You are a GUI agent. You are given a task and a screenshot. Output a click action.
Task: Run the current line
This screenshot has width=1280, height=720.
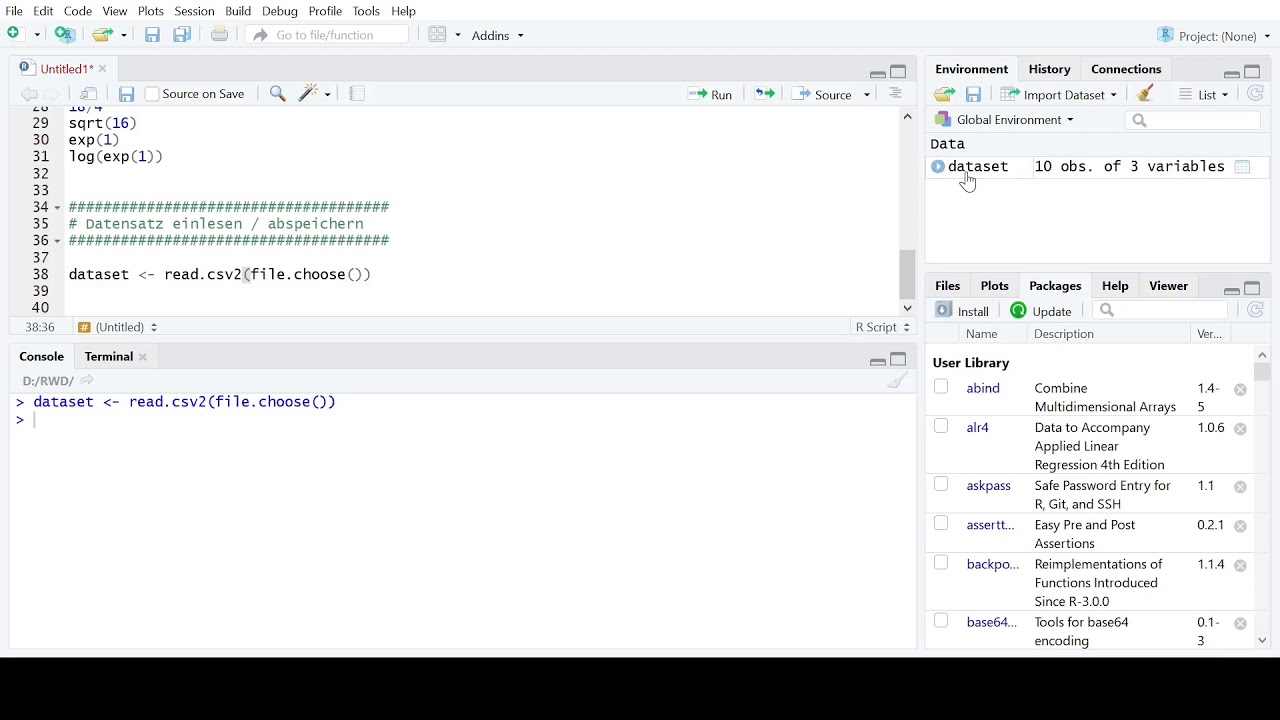coord(710,94)
